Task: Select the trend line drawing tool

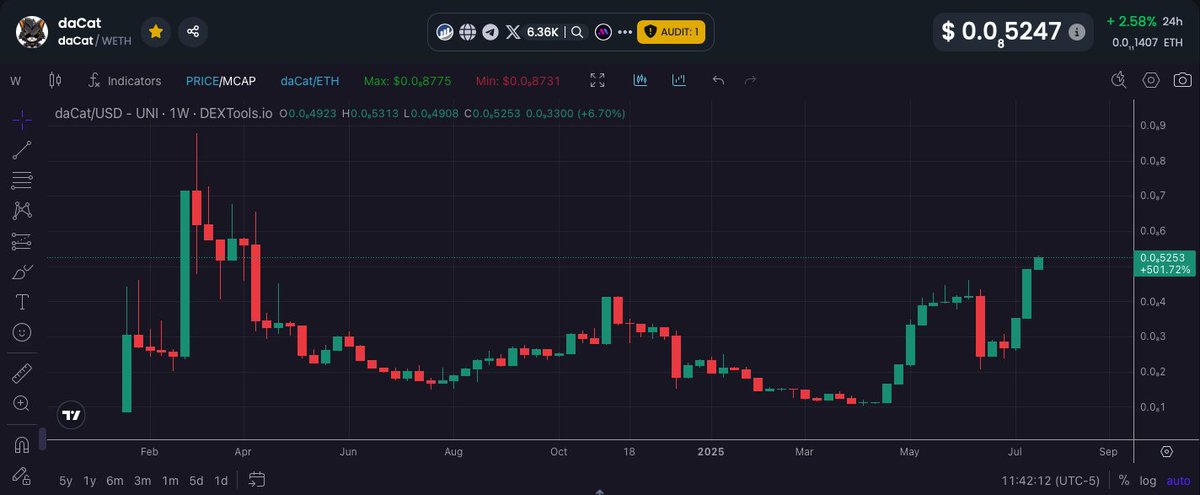Action: (x=22, y=151)
